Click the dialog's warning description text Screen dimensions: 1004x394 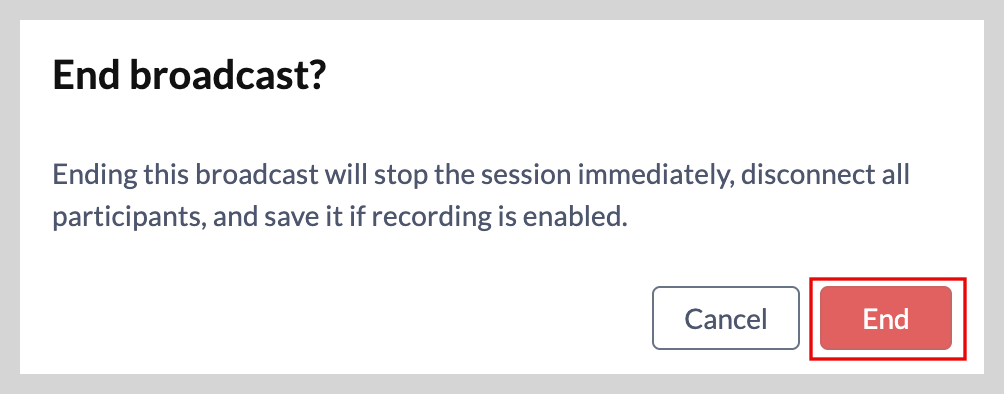pyautogui.click(x=481, y=196)
